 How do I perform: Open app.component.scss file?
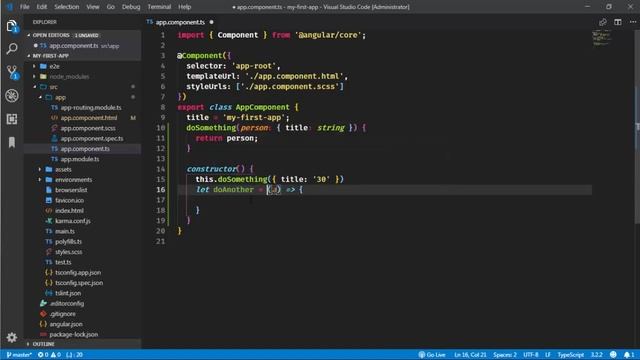tap(88, 128)
